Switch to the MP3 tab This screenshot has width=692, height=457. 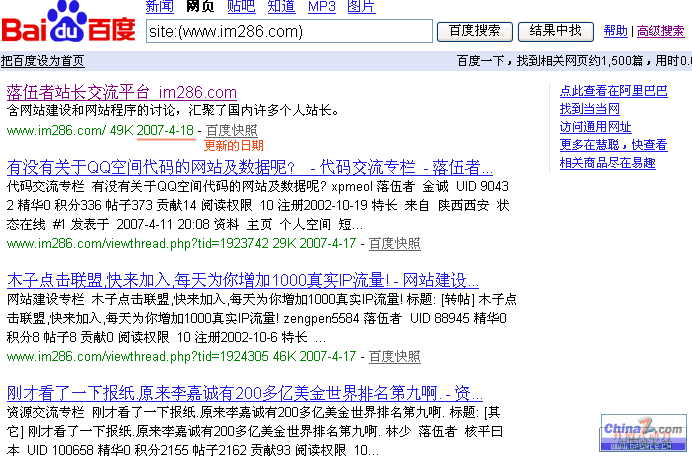(x=322, y=6)
